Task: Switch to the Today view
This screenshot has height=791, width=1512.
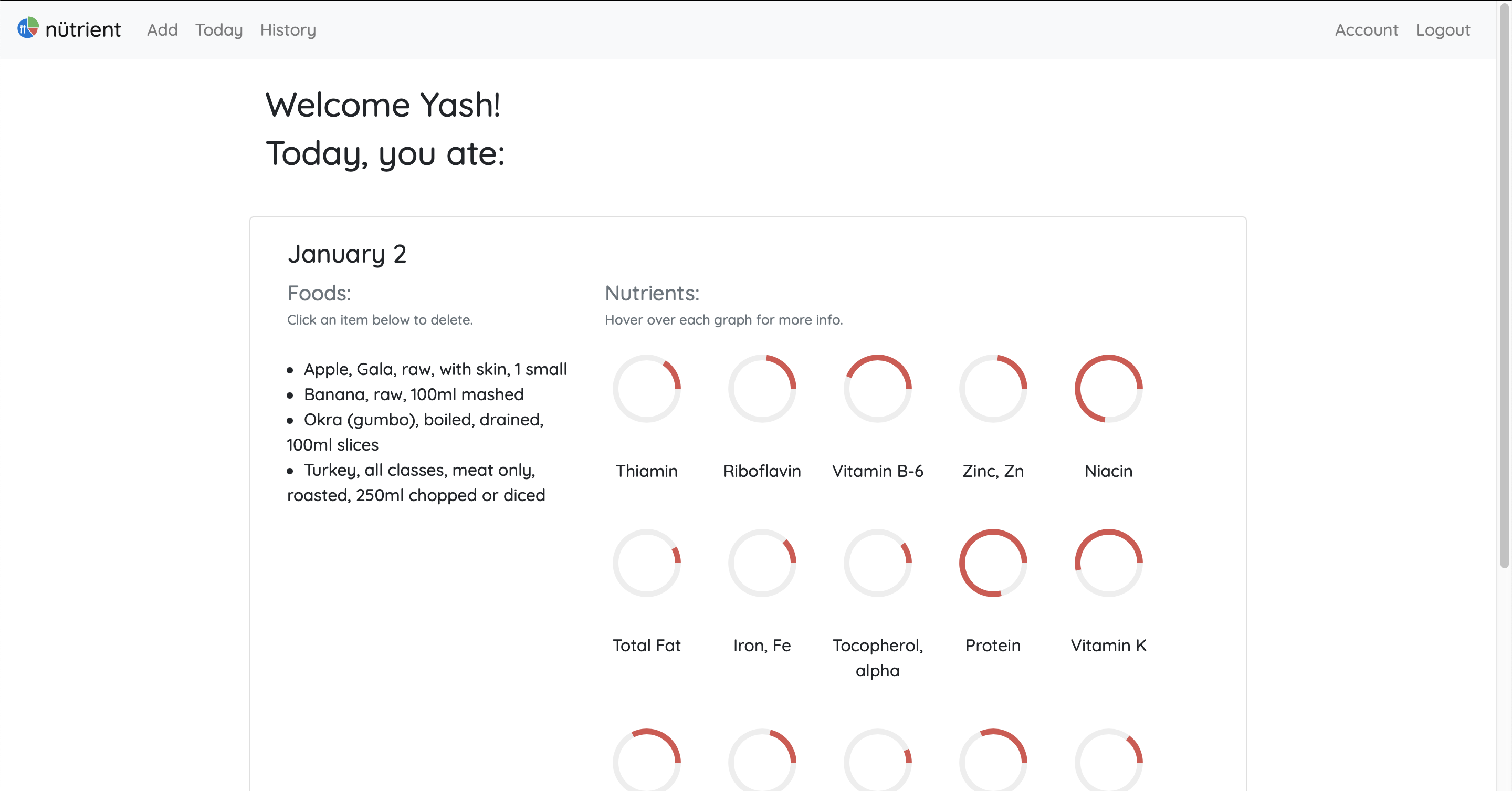Action: pyautogui.click(x=218, y=30)
